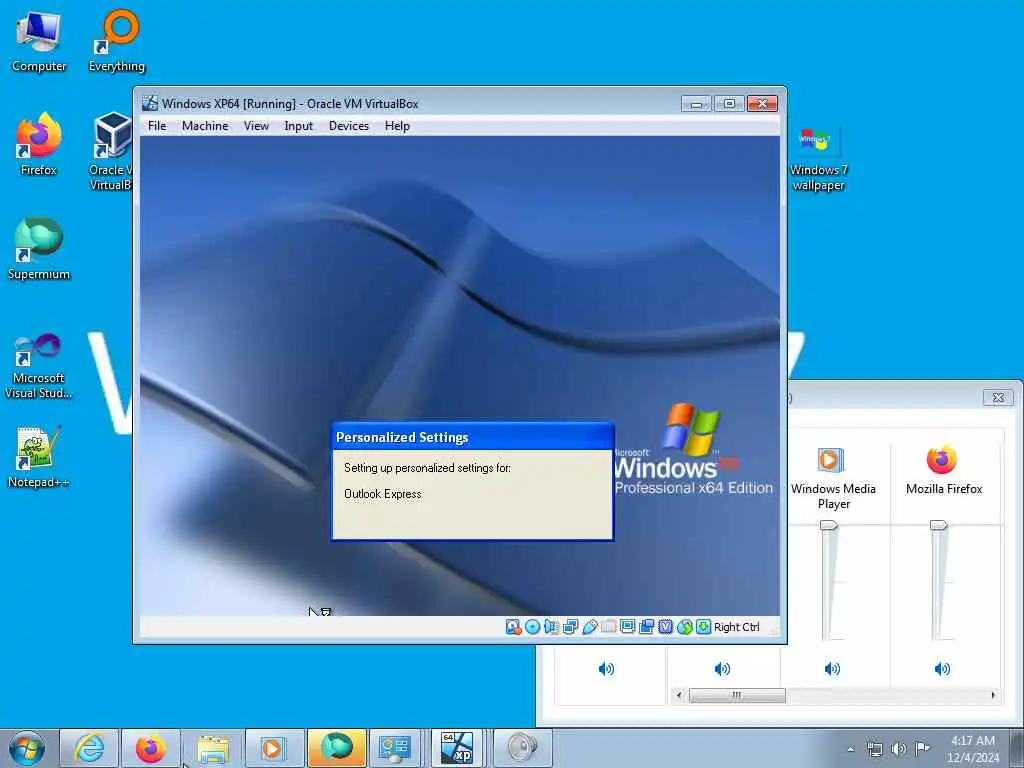The image size is (1024, 768).
Task: Switch to the Volume Mixer speaker taskbar button
Action: click(522, 748)
